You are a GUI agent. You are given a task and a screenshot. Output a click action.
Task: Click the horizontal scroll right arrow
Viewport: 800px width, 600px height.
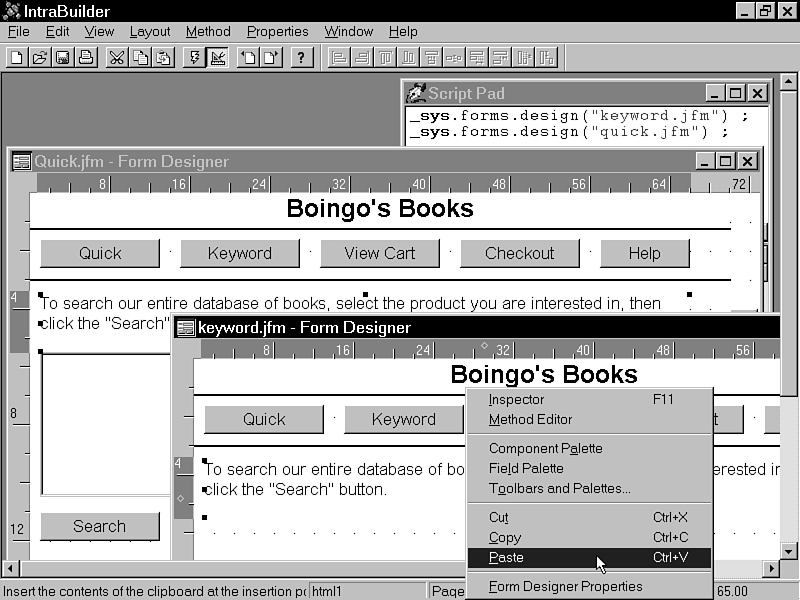pyautogui.click(x=771, y=568)
